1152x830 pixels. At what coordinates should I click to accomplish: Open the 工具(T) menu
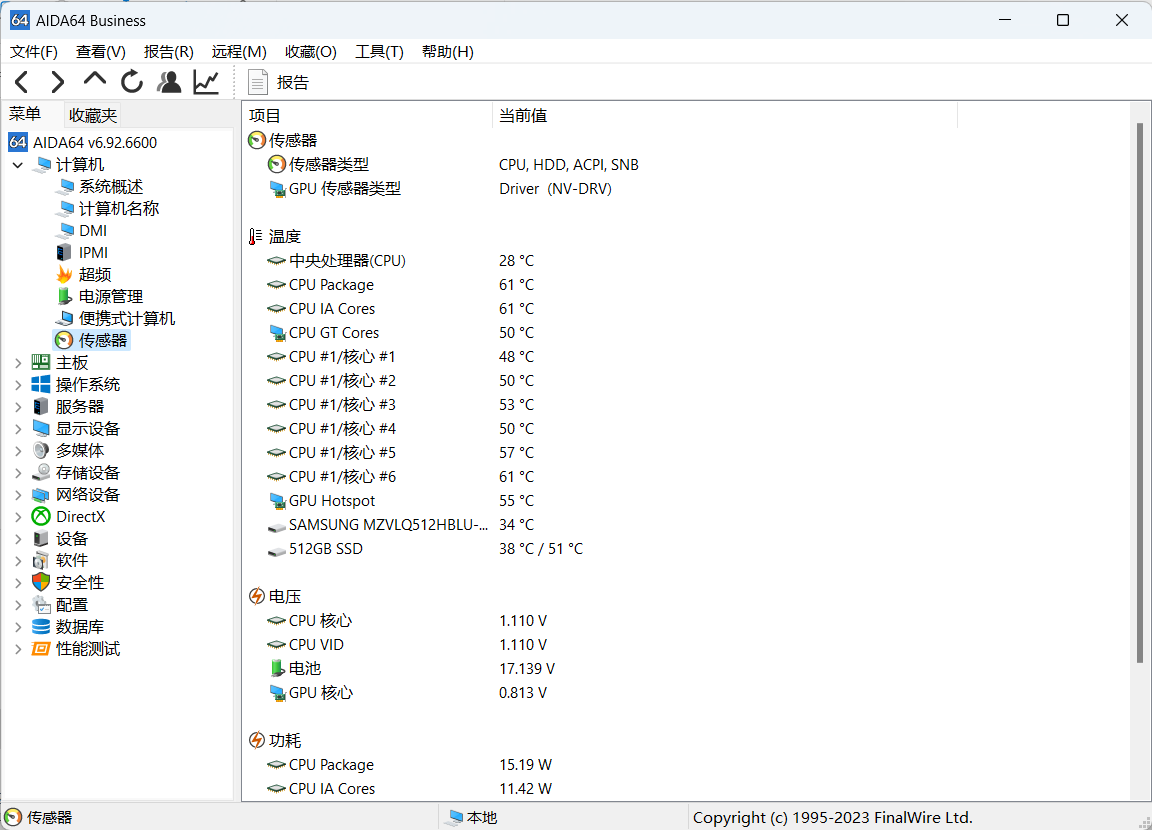click(379, 52)
